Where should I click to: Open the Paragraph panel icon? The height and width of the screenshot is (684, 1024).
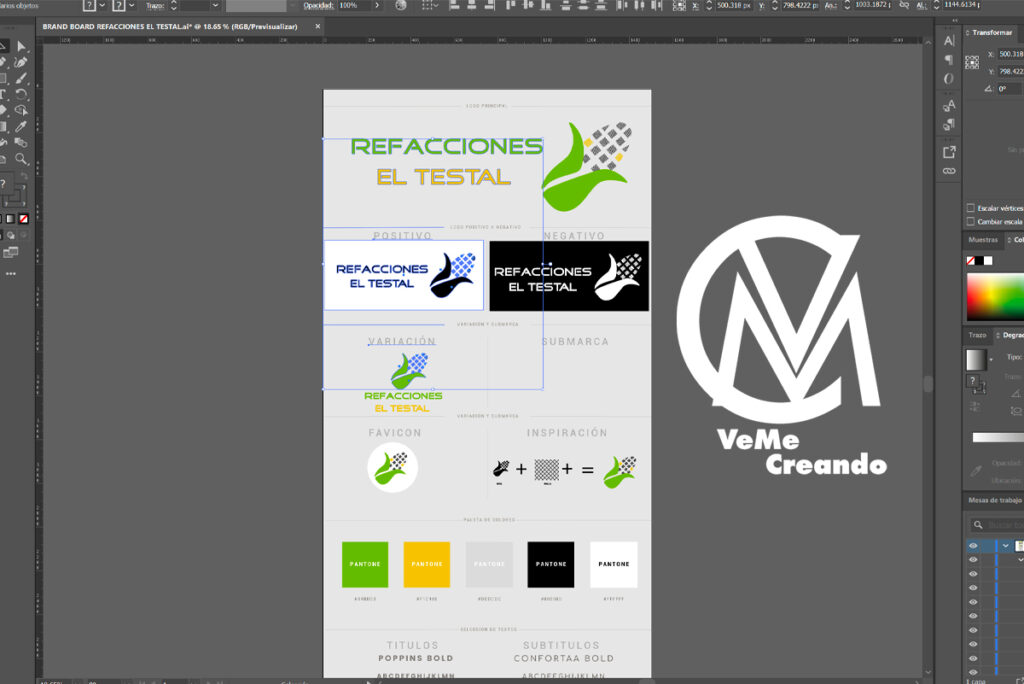(x=949, y=60)
